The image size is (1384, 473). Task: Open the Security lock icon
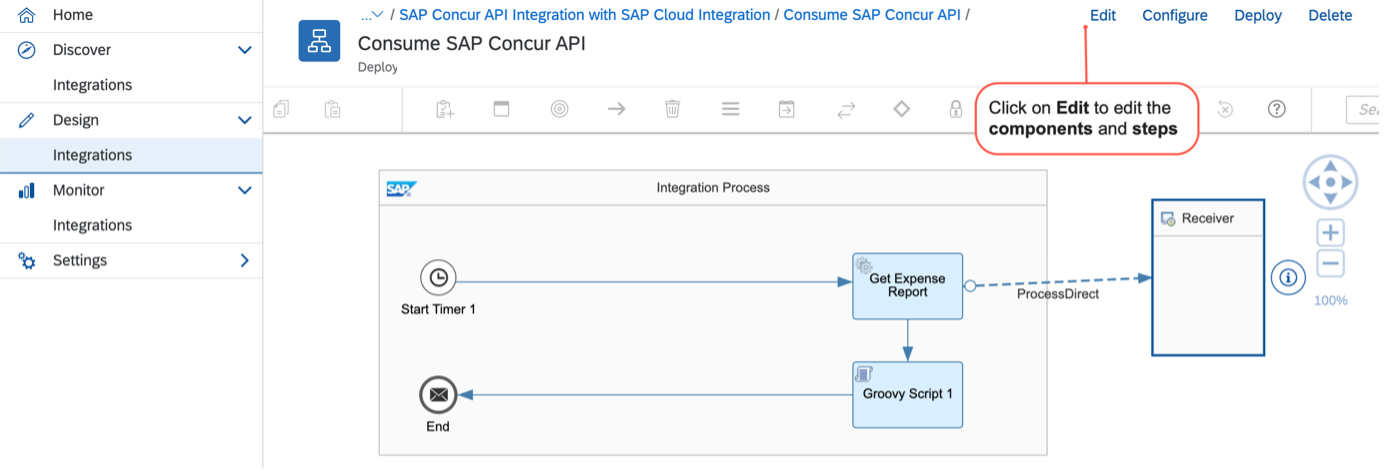coord(956,109)
